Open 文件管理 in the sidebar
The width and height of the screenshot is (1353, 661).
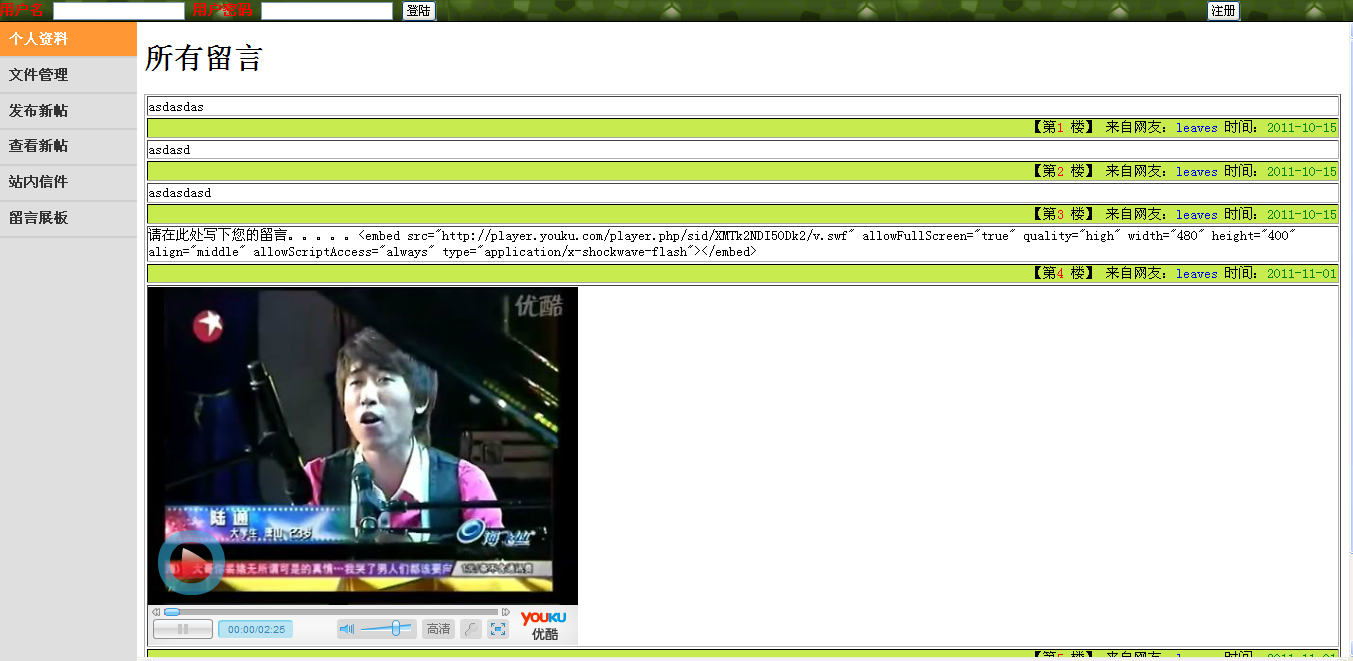click(x=68, y=75)
